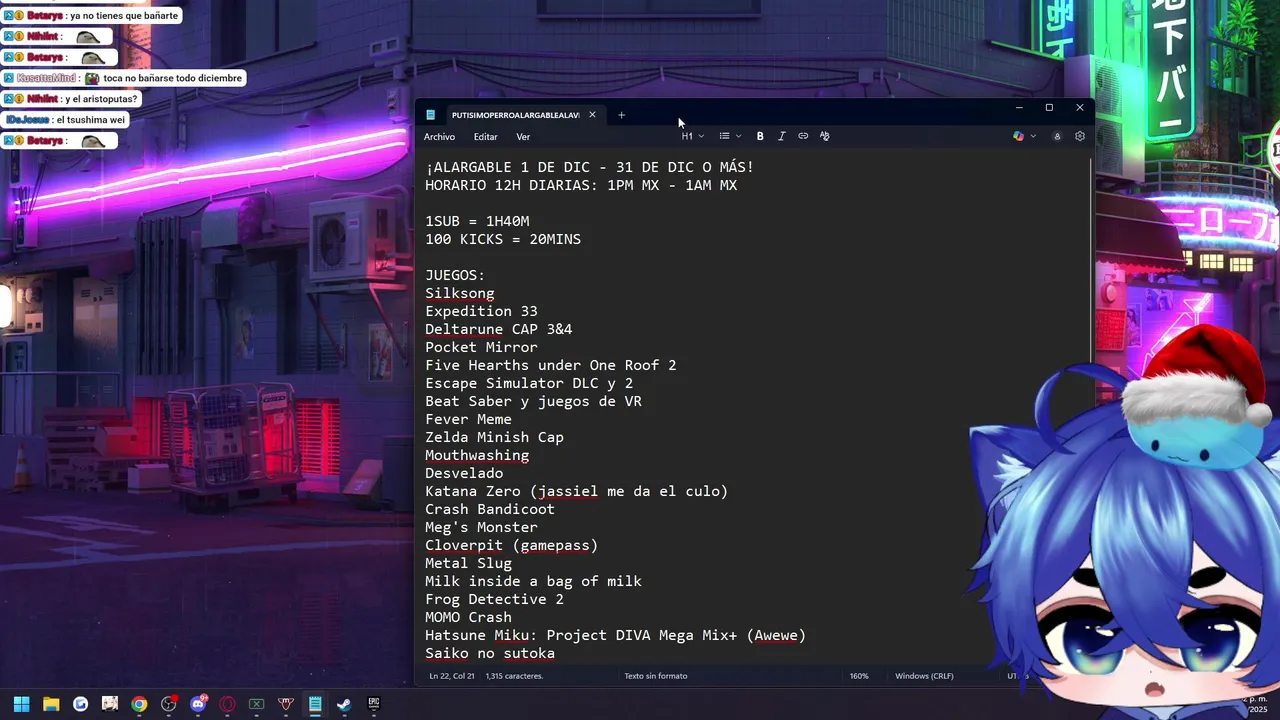This screenshot has height=720, width=1280.
Task: Open the Ver menu
Action: click(x=523, y=137)
